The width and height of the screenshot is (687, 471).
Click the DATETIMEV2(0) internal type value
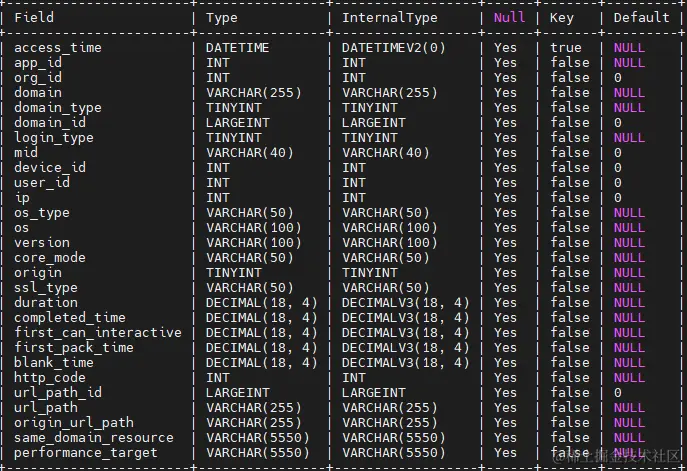coord(393,48)
